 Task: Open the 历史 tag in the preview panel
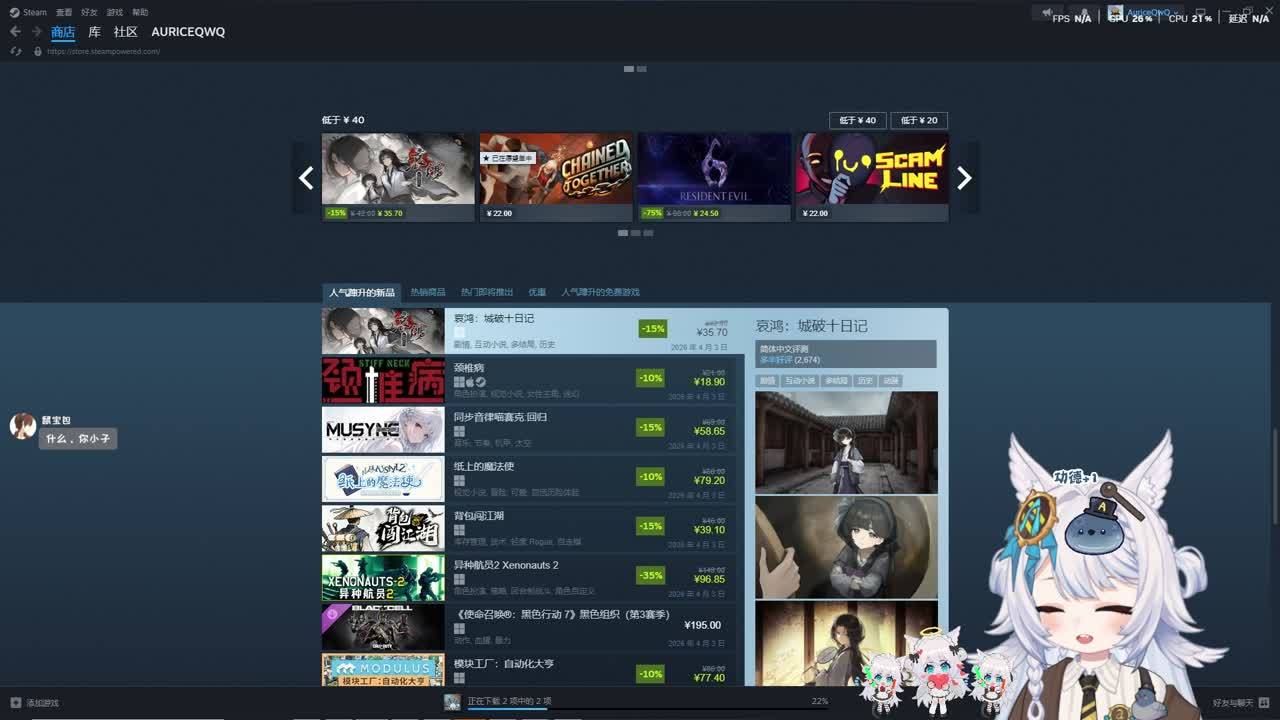pos(866,381)
